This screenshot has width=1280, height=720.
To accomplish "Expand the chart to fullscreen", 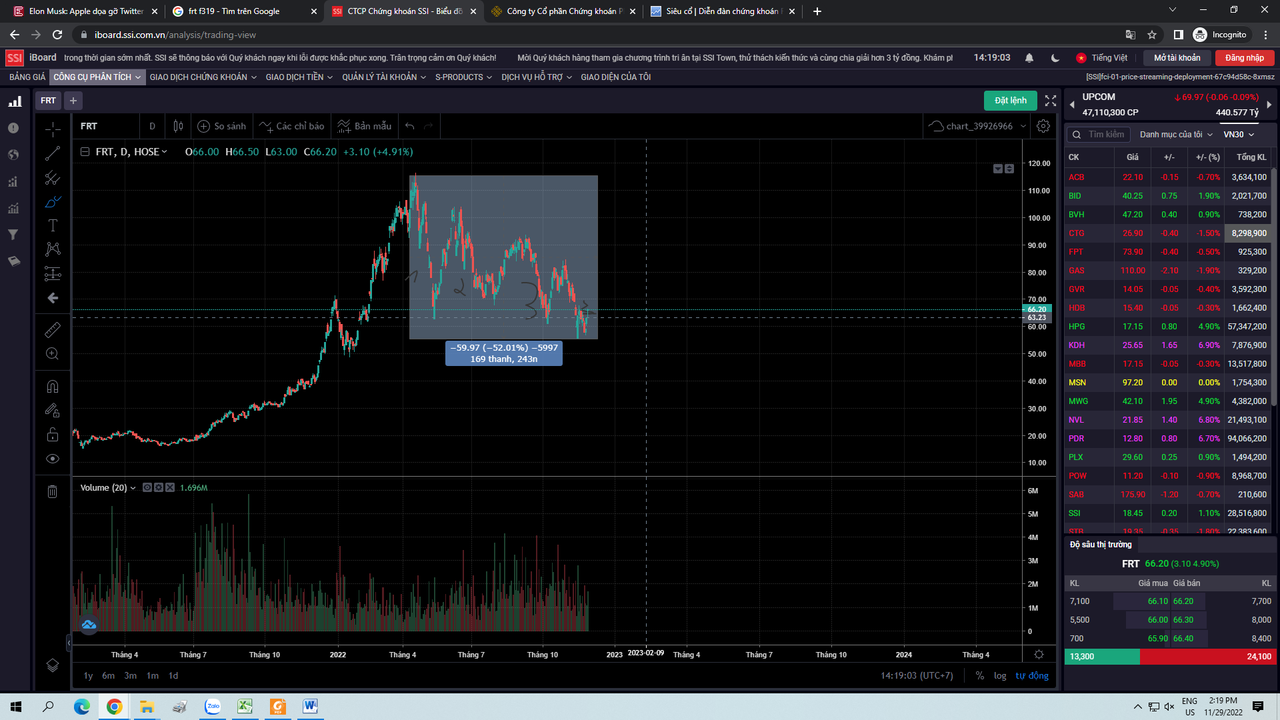I will [1050, 100].
